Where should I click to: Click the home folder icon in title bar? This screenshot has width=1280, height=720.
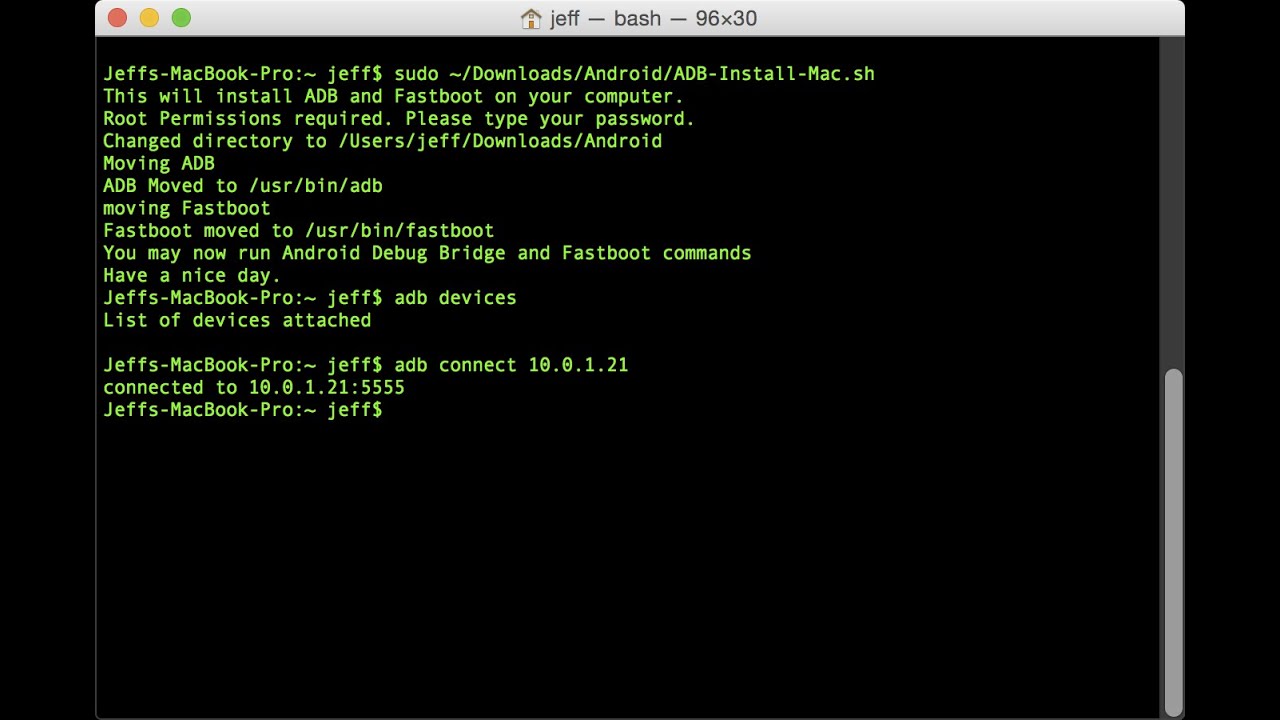click(531, 18)
